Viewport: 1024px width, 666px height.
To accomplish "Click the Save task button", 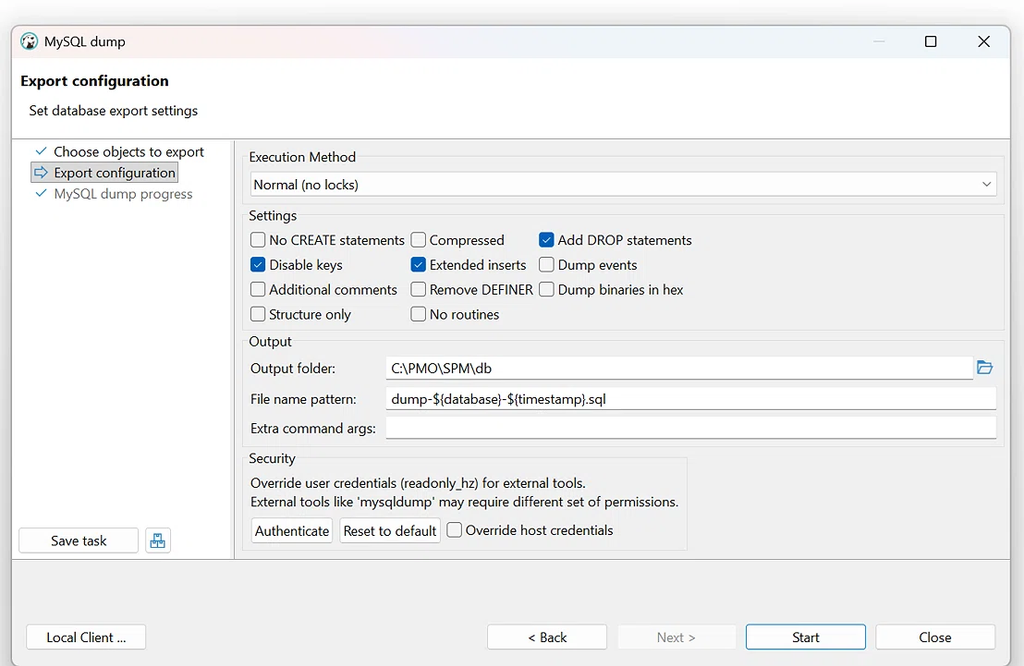I will [78, 541].
